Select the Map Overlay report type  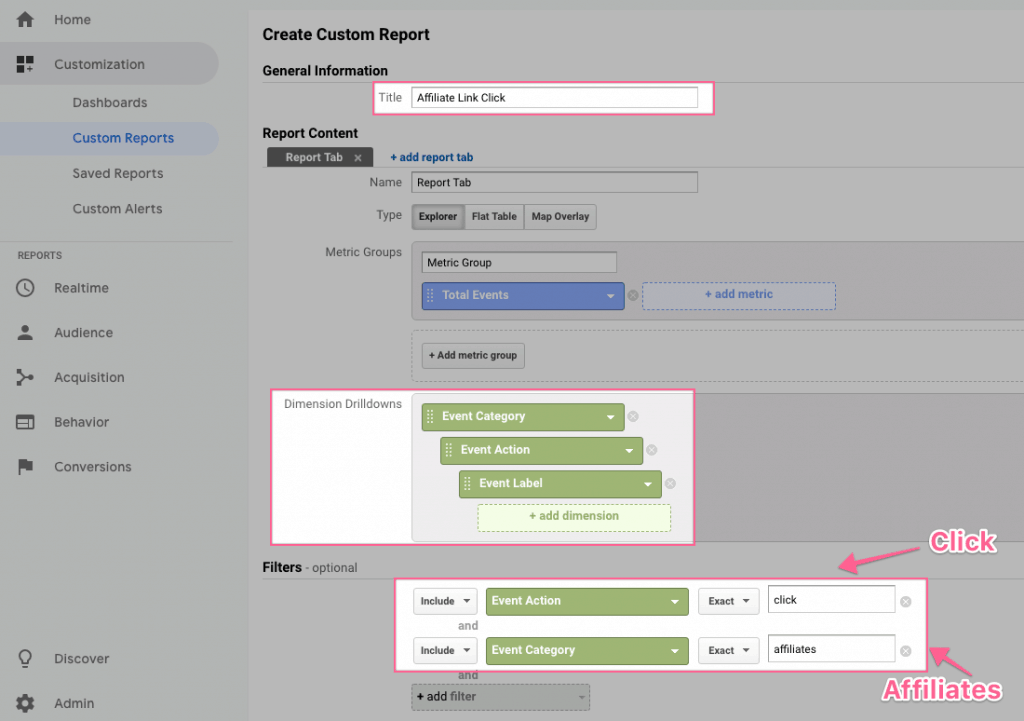(559, 216)
